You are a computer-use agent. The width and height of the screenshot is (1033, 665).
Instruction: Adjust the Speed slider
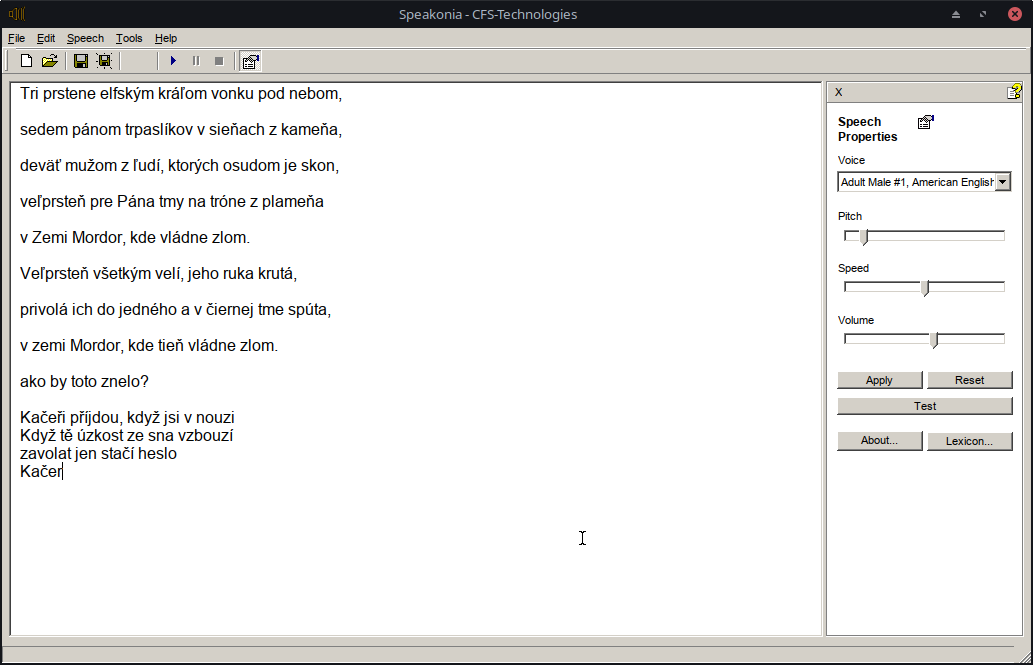926,287
